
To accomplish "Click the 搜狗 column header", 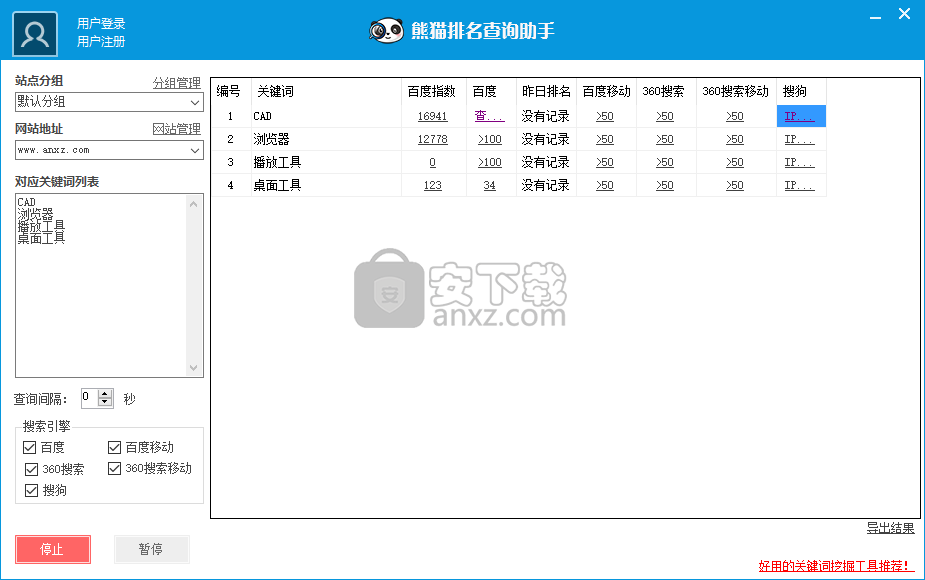I will [801, 91].
